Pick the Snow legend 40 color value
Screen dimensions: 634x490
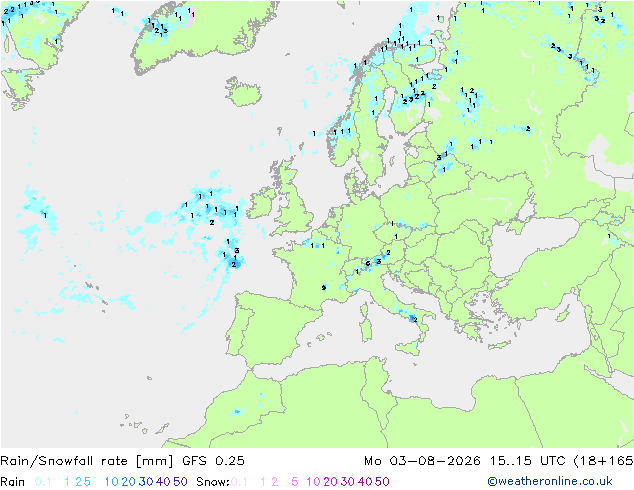(x=365, y=482)
